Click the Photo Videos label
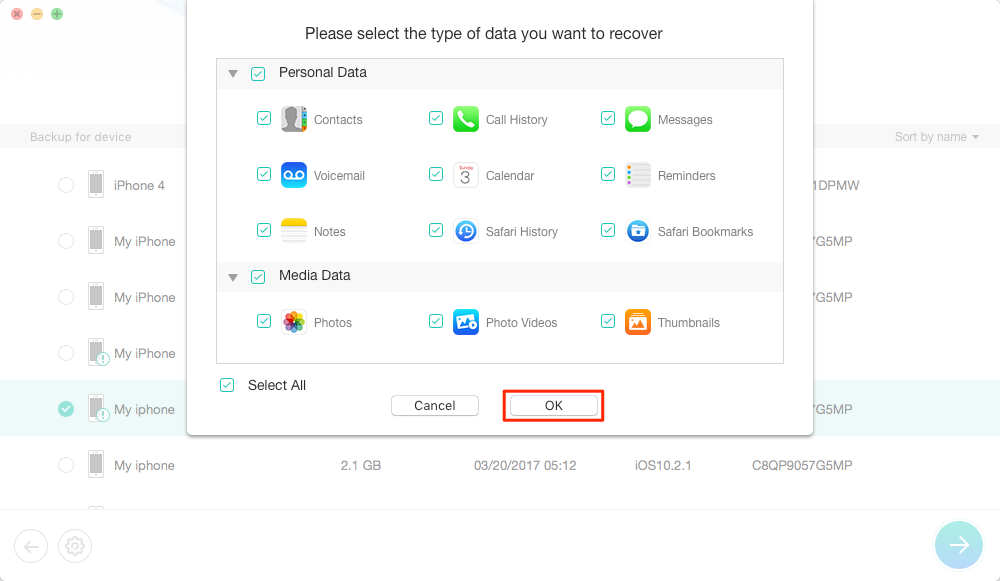The height and width of the screenshot is (581, 1000). [522, 323]
